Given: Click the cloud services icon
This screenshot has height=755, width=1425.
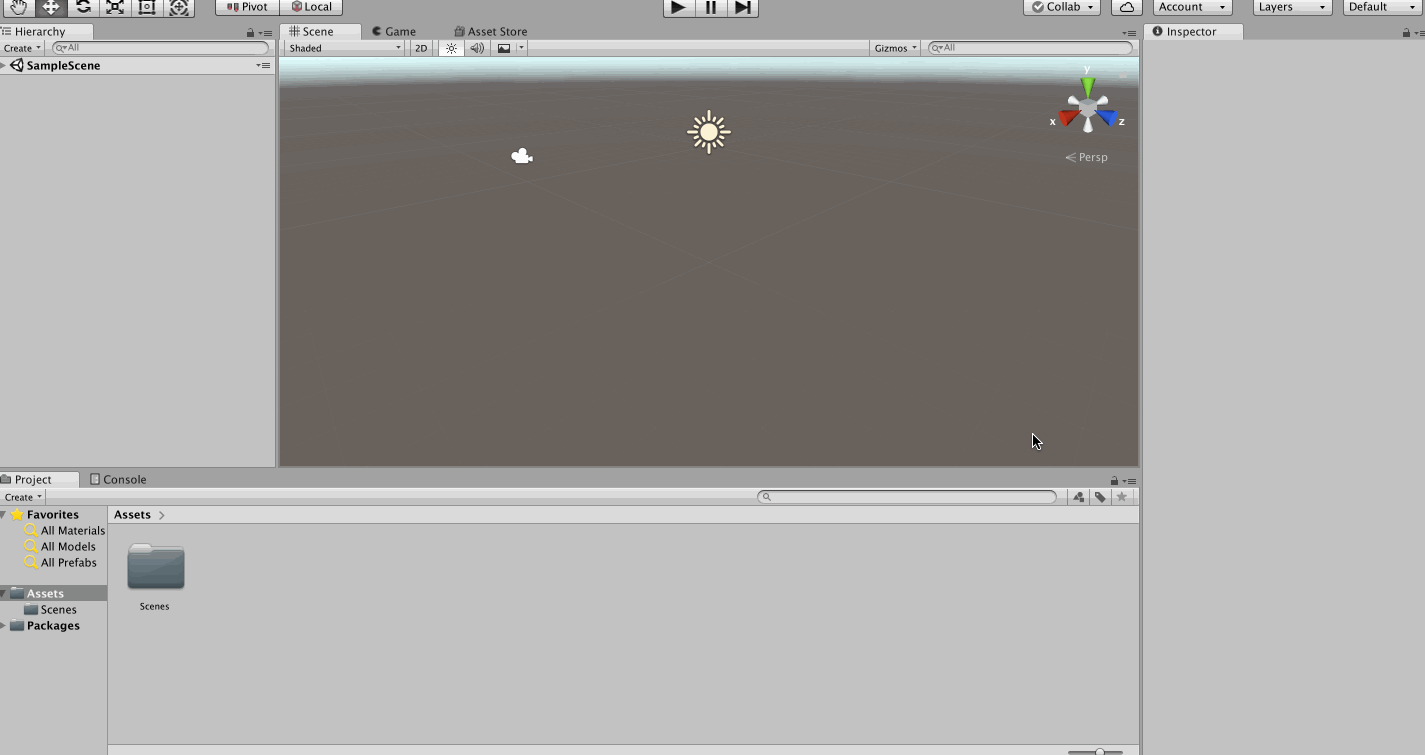Looking at the screenshot, I should click(x=1127, y=7).
